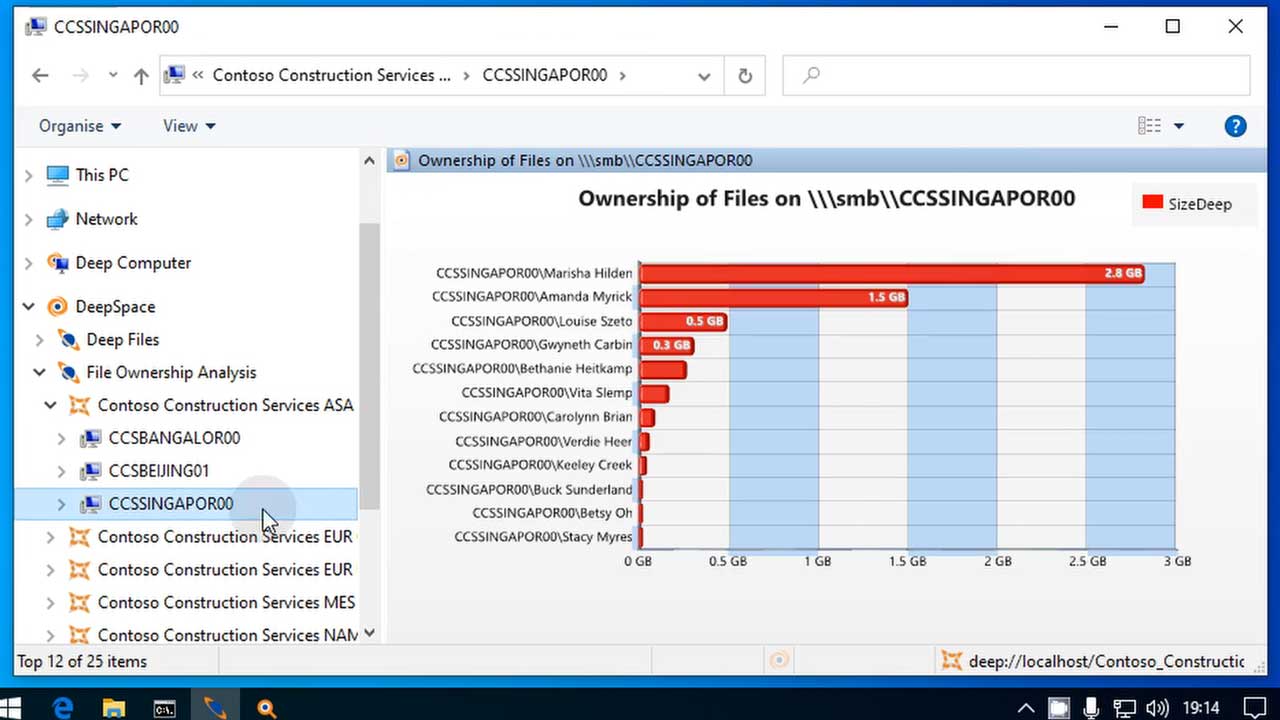The height and width of the screenshot is (720, 1280).
Task: Open the view options dropdown arrow
Action: click(x=1178, y=126)
